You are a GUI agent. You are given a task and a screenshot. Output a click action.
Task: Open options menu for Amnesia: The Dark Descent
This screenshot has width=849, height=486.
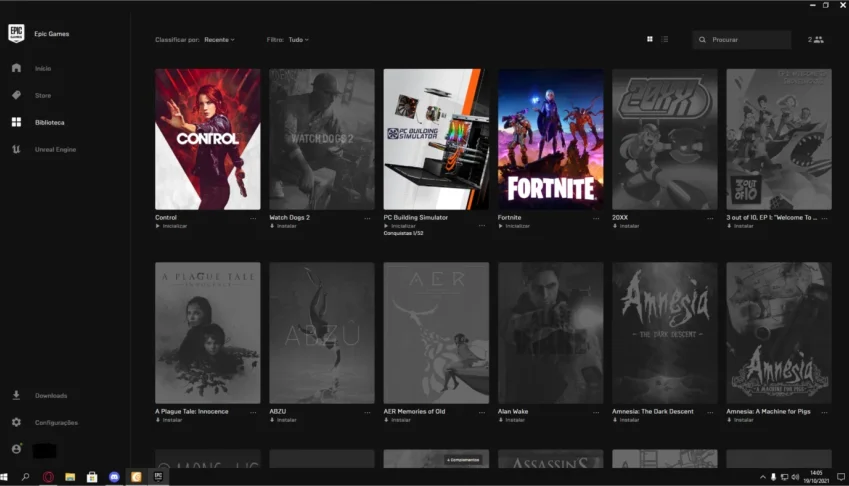pos(710,412)
